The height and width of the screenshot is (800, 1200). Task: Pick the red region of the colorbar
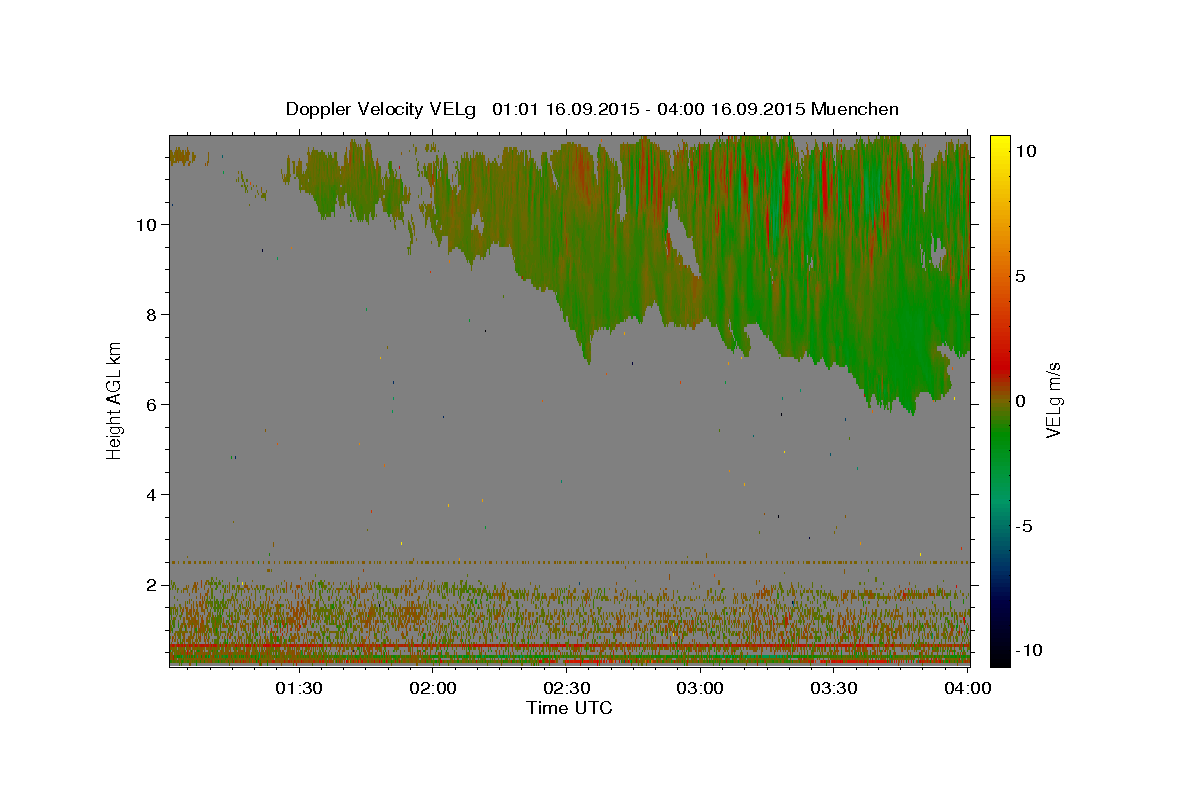click(x=999, y=365)
